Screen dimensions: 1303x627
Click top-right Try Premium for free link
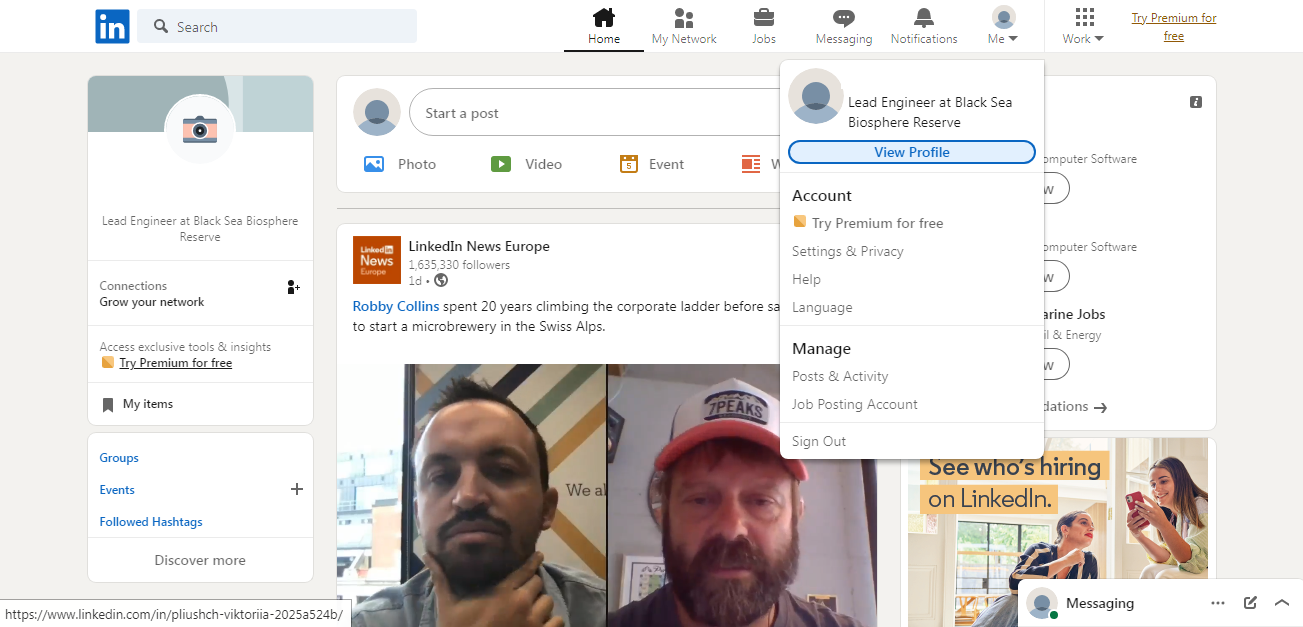(1174, 27)
